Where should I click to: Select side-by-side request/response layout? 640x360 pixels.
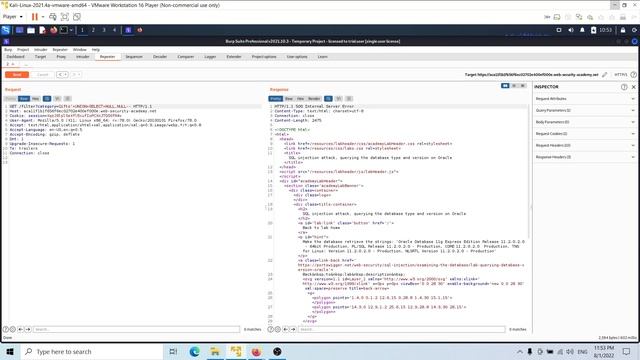505,86
